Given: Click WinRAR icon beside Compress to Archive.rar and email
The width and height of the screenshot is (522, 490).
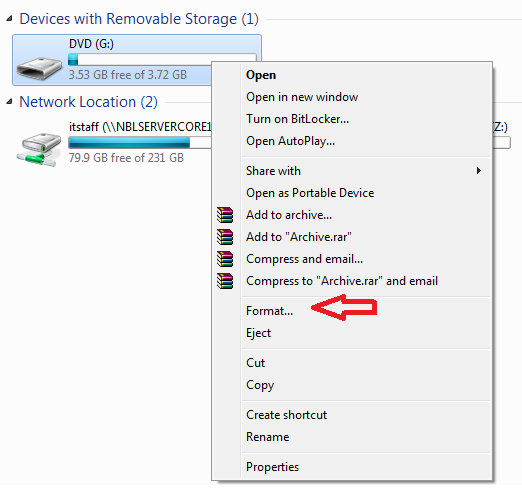Looking at the screenshot, I should pyautogui.click(x=225, y=281).
